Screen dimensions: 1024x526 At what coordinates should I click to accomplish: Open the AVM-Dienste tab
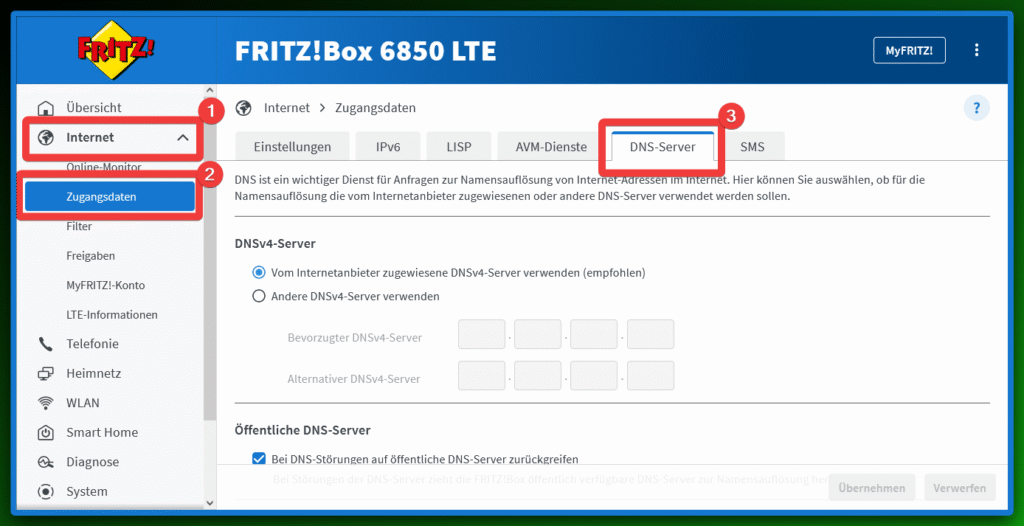(551, 147)
